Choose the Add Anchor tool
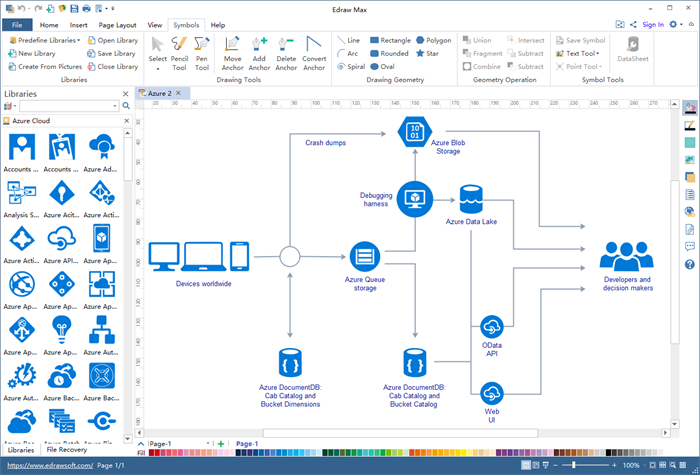Image resolution: width=700 pixels, height=475 pixels. (x=259, y=52)
